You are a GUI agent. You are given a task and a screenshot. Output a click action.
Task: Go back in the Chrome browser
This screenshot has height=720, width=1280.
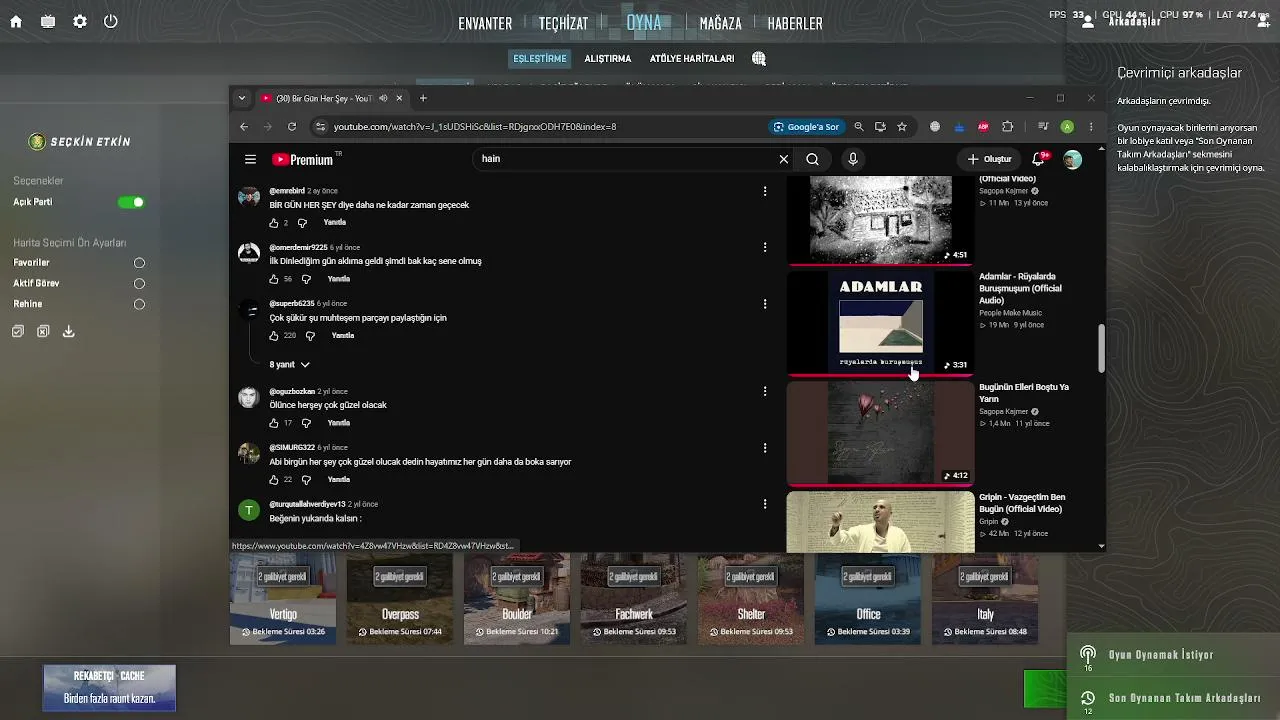pyautogui.click(x=244, y=127)
